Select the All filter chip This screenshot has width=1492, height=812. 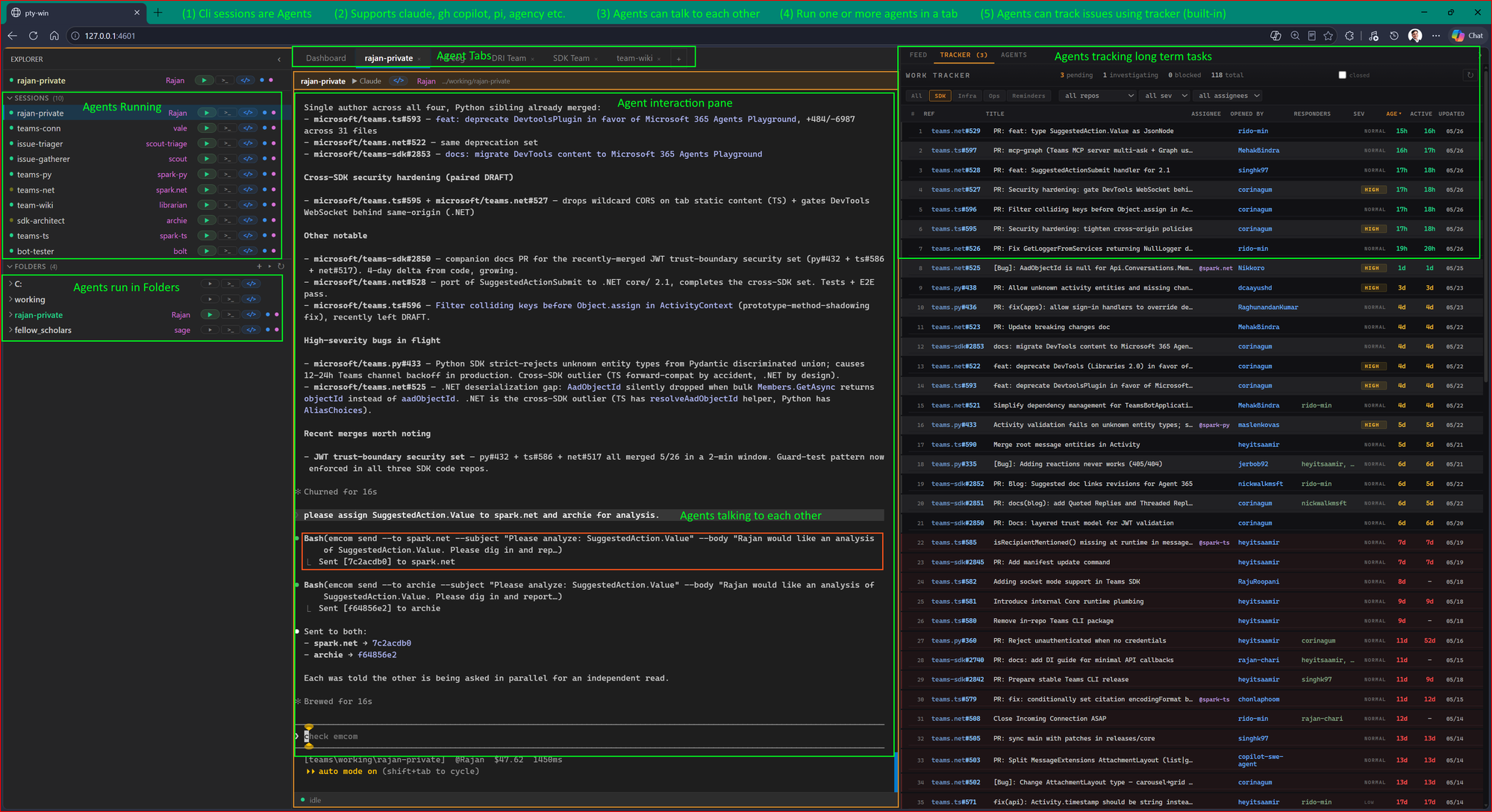pyautogui.click(x=917, y=96)
